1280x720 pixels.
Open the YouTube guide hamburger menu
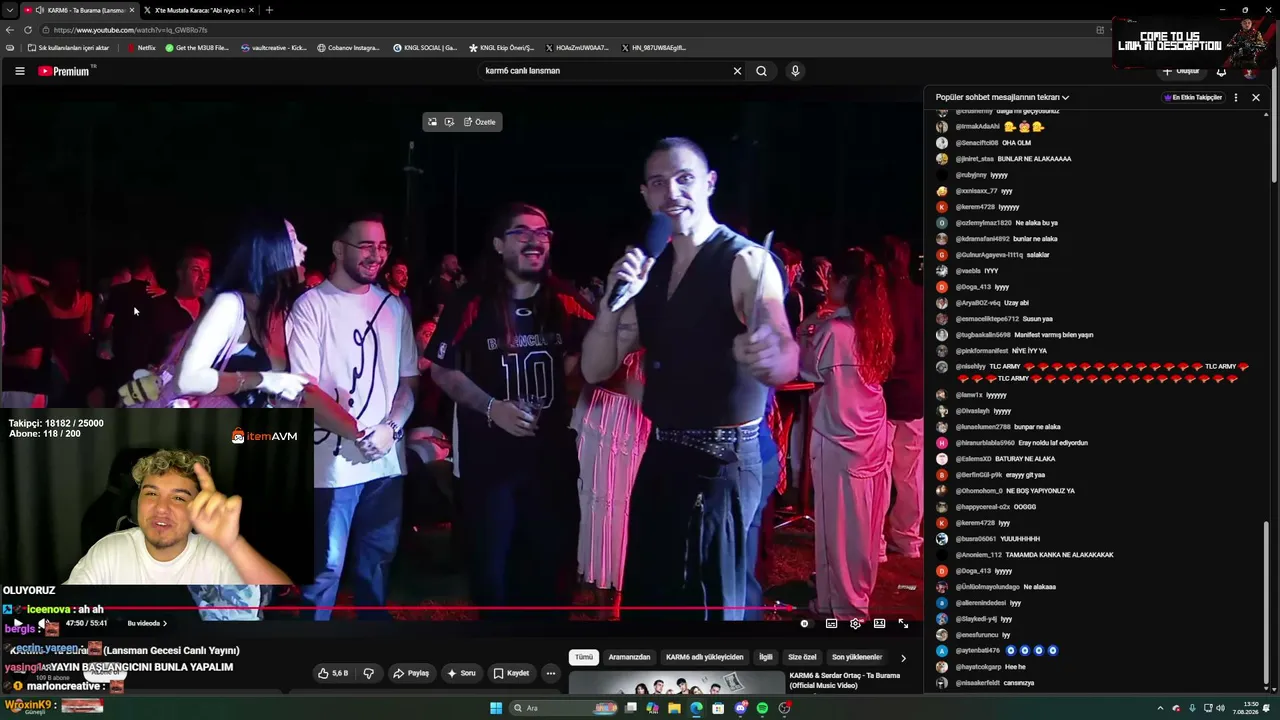[19, 71]
